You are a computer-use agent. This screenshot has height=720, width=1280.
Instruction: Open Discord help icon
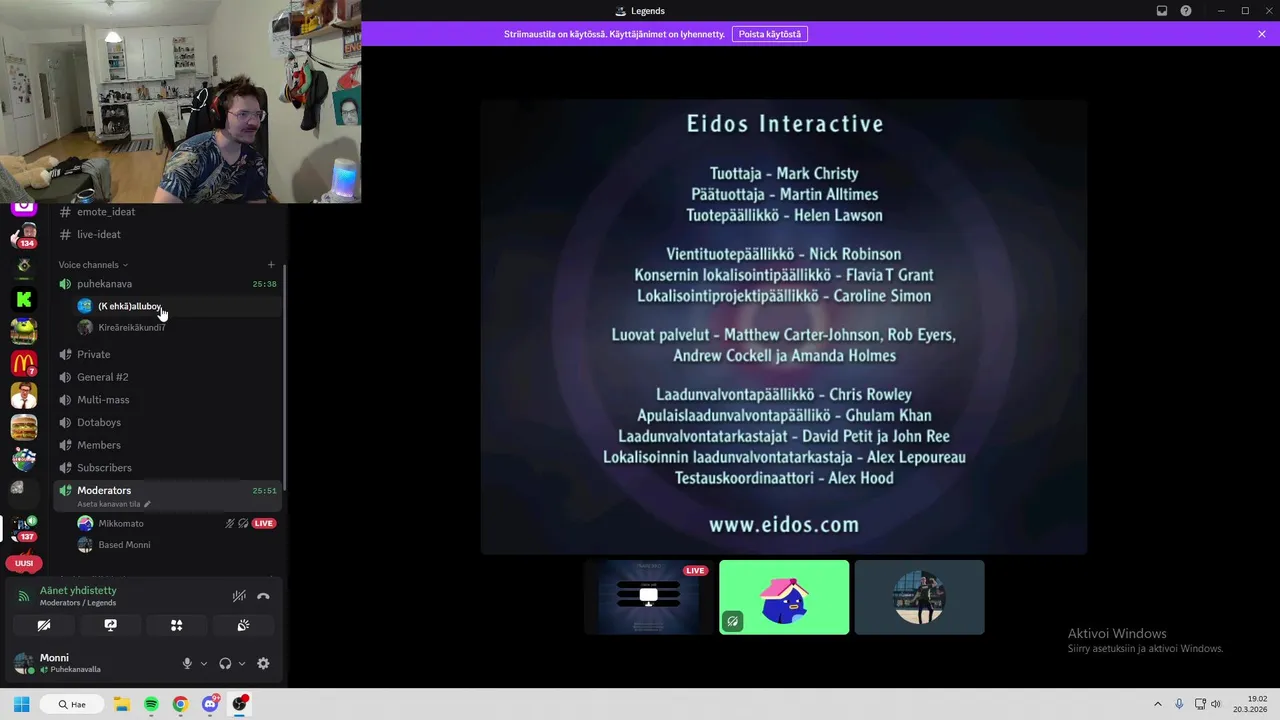[x=1186, y=11]
